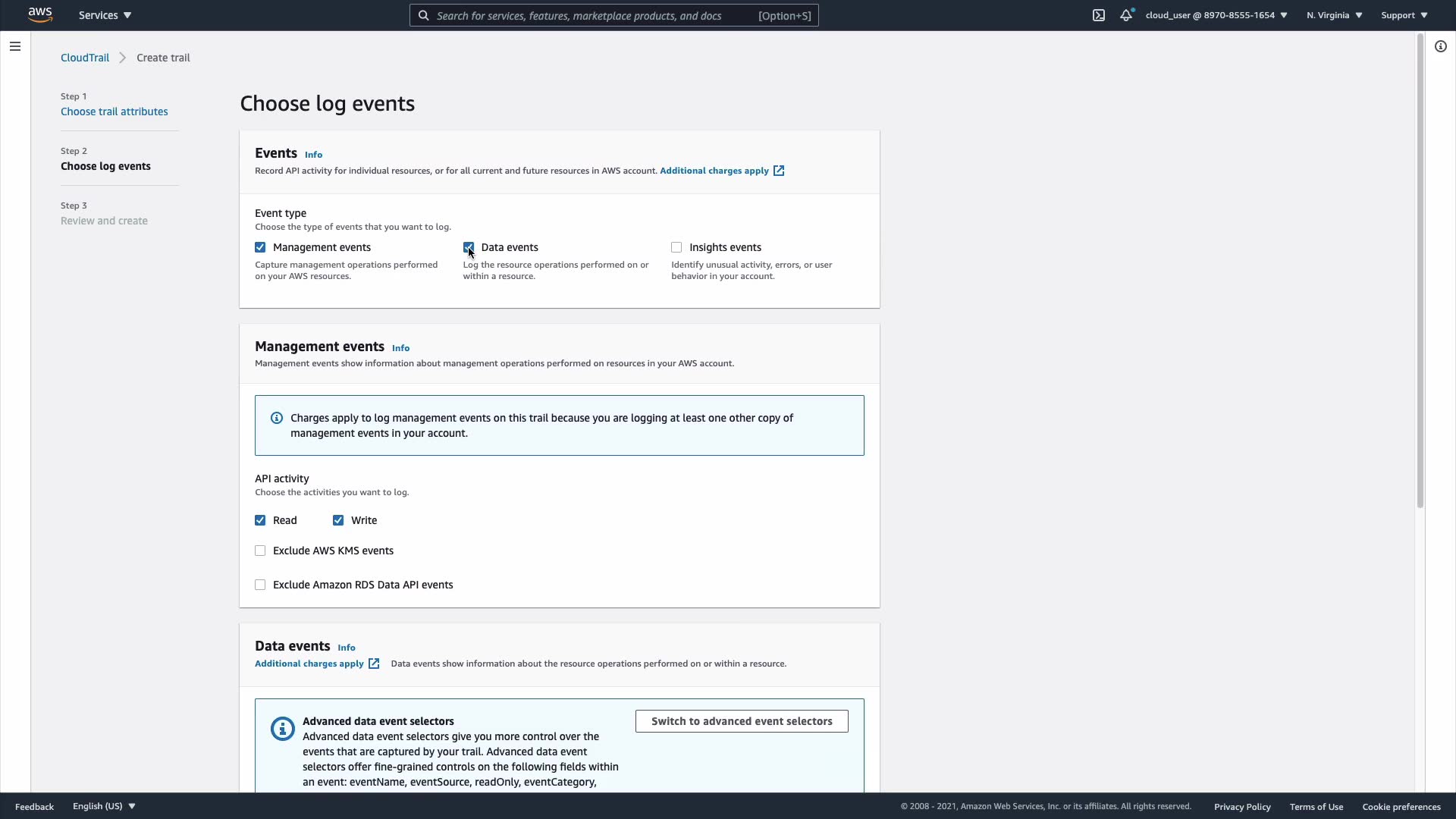The image size is (1456, 819).
Task: Expand the Services dropdown
Action: tap(105, 15)
